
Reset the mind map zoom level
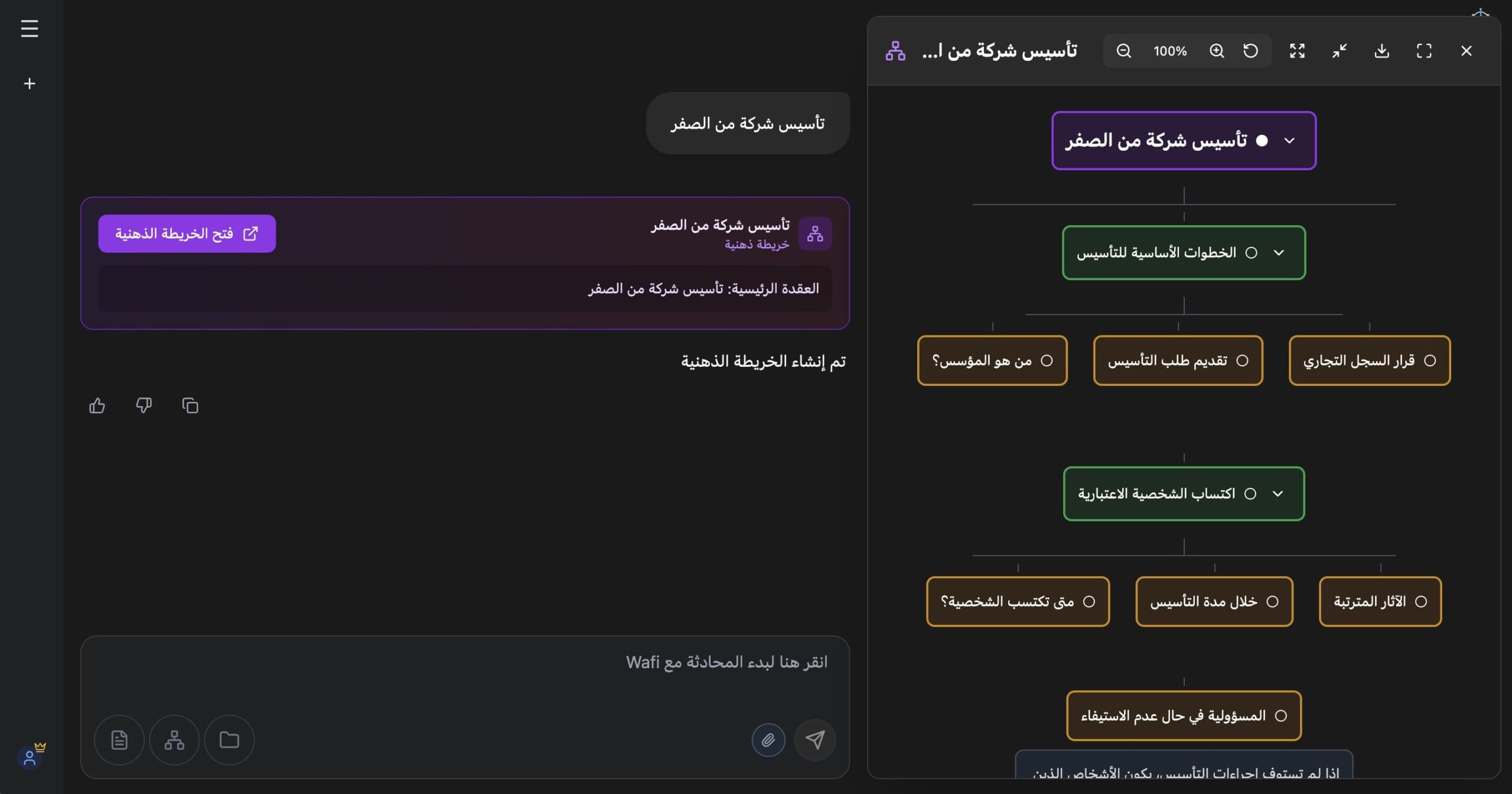tap(1250, 51)
